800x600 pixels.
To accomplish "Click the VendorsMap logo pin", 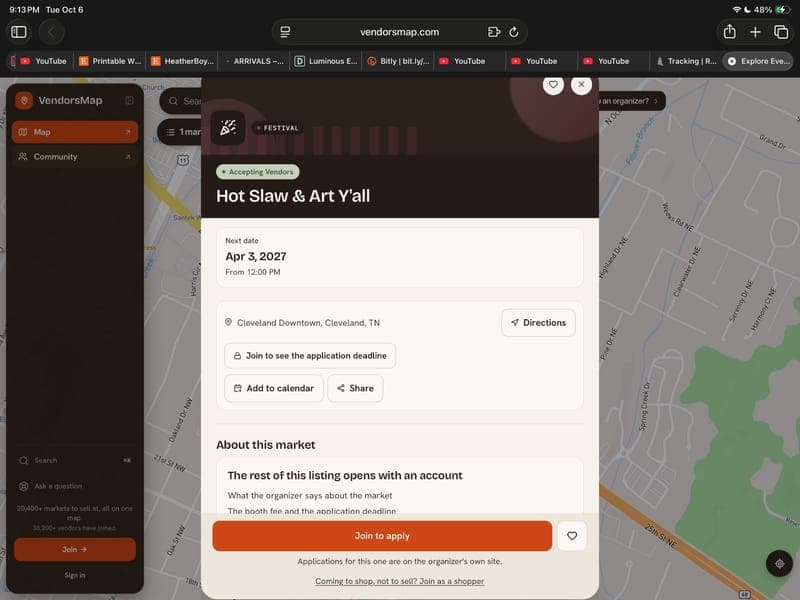I will click(x=24, y=101).
